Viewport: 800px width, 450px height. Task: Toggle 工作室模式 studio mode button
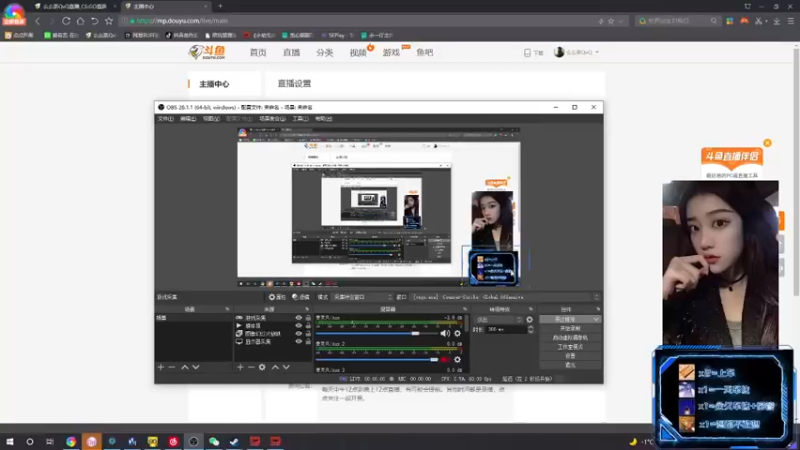[x=570, y=347]
